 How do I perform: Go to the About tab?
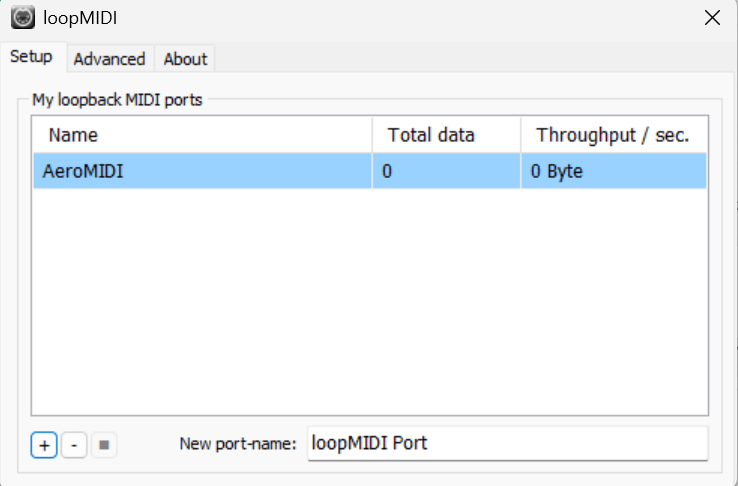click(185, 59)
